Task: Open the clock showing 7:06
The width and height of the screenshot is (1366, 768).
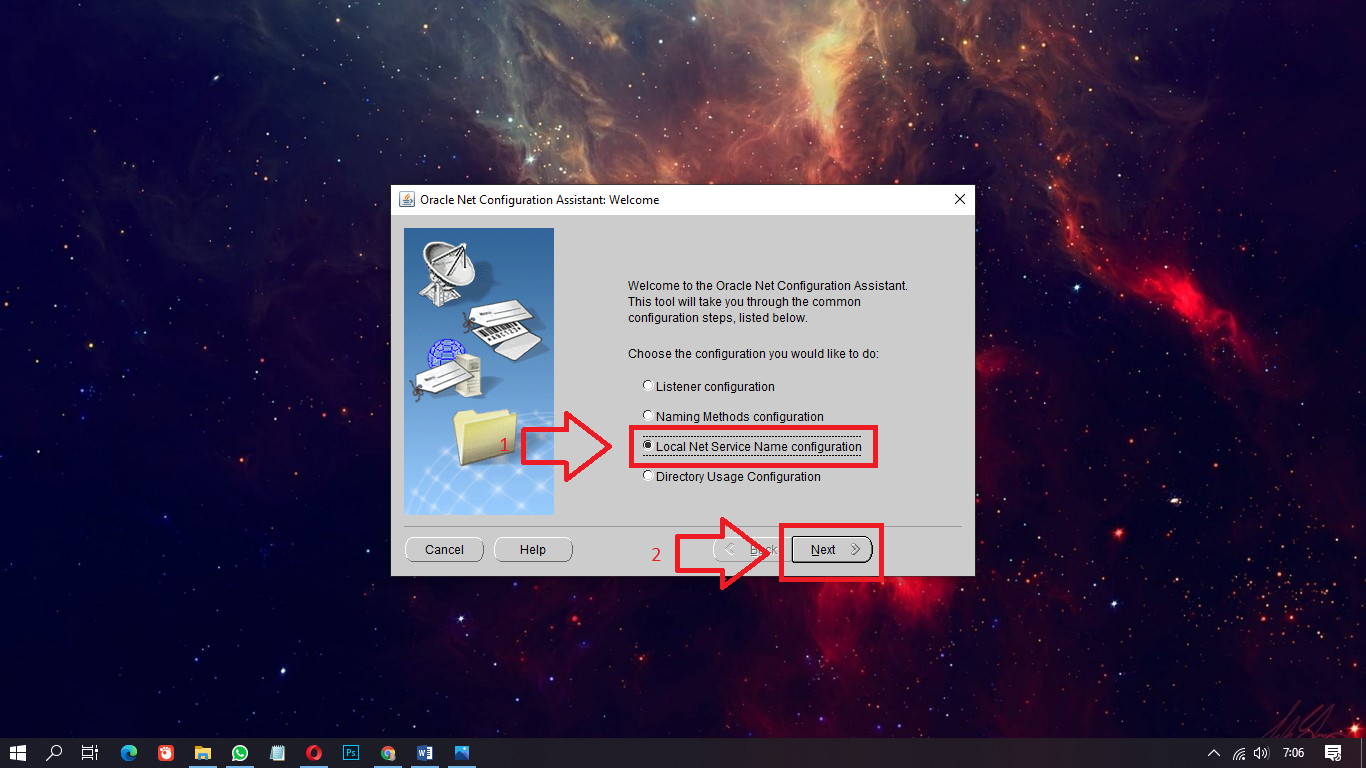Action: point(1294,753)
